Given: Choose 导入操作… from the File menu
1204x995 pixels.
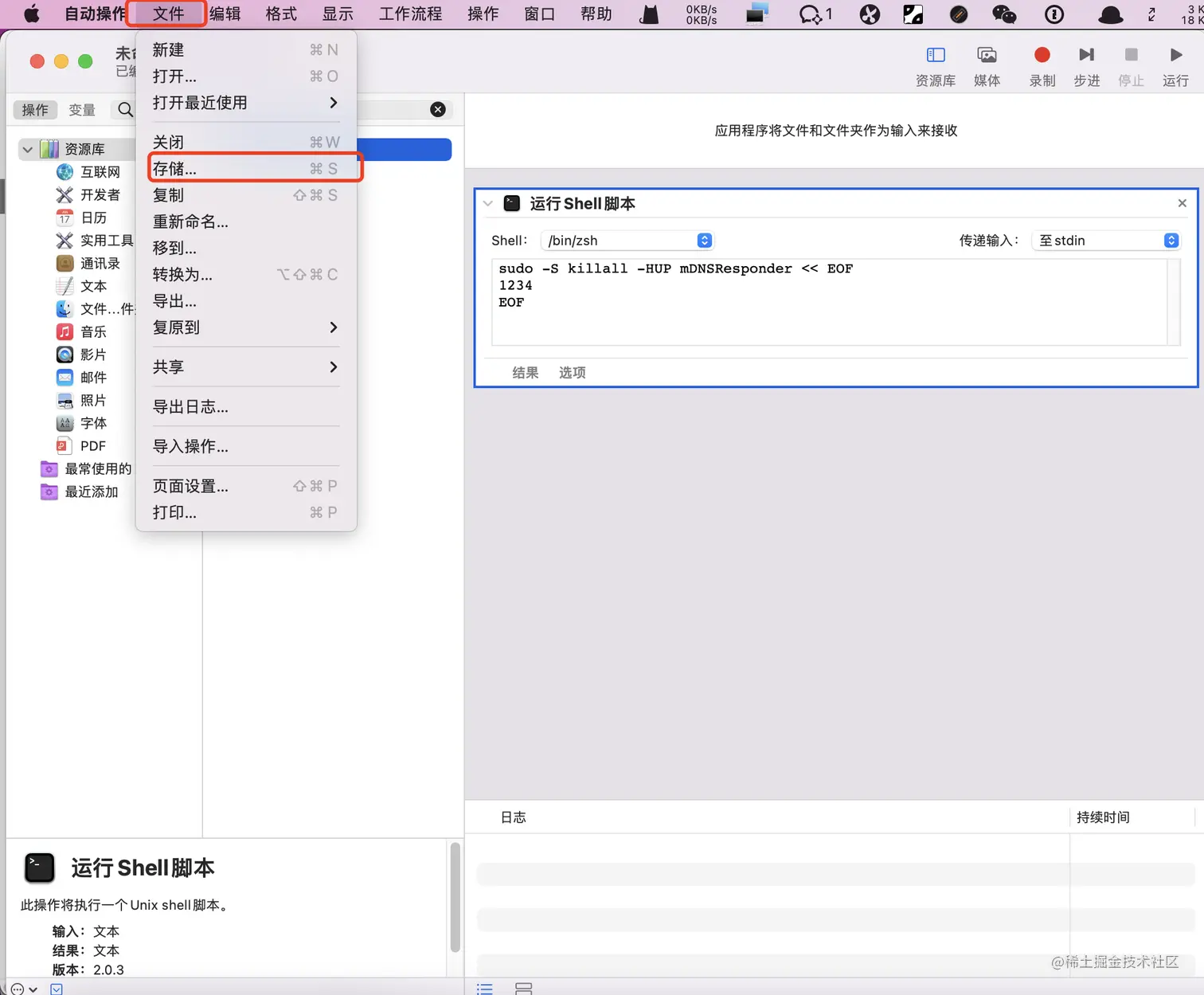Looking at the screenshot, I should 246,447.
